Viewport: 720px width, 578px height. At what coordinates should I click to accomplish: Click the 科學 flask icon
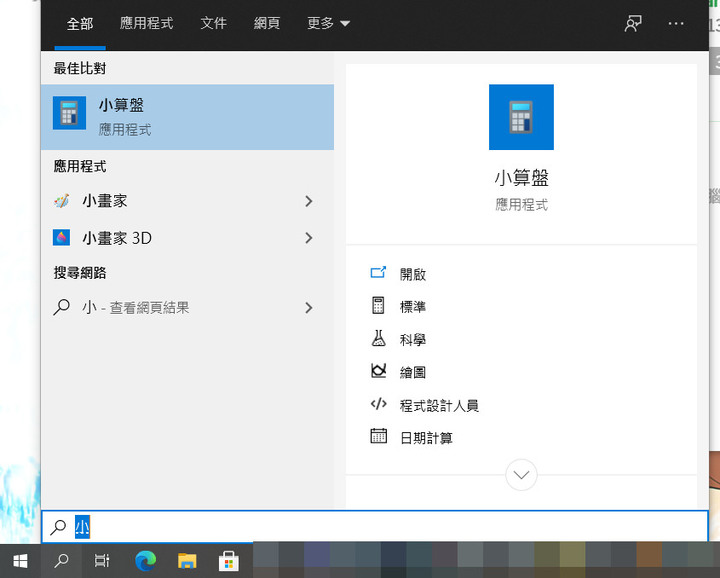(x=378, y=338)
